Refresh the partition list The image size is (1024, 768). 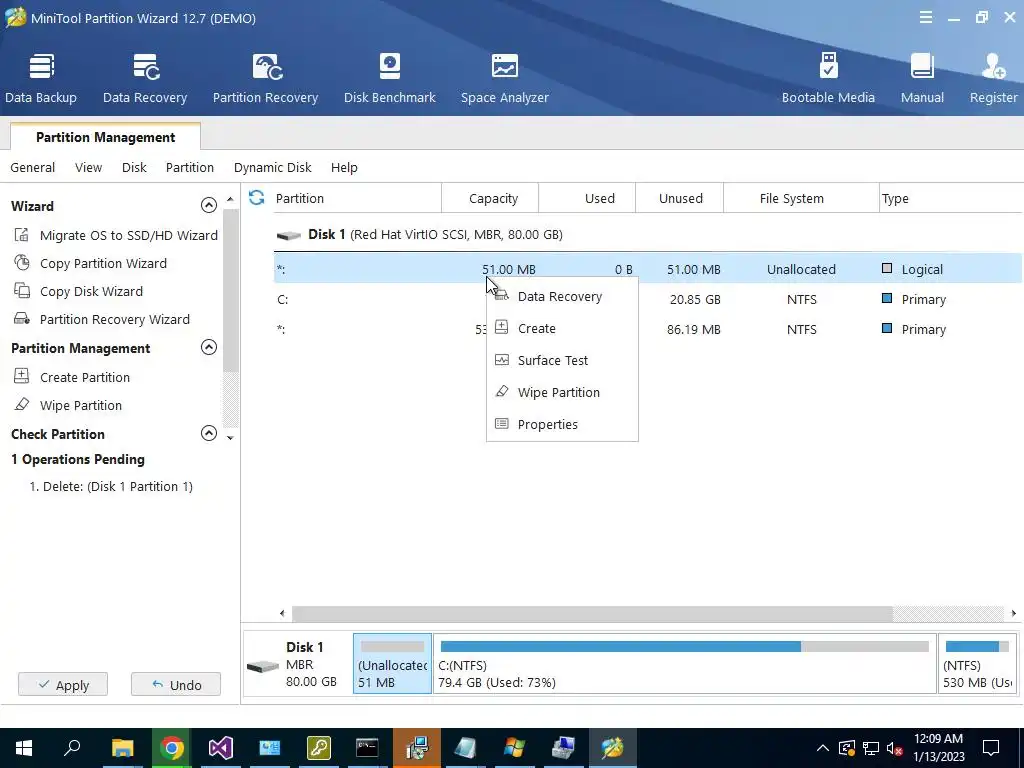[257, 197]
